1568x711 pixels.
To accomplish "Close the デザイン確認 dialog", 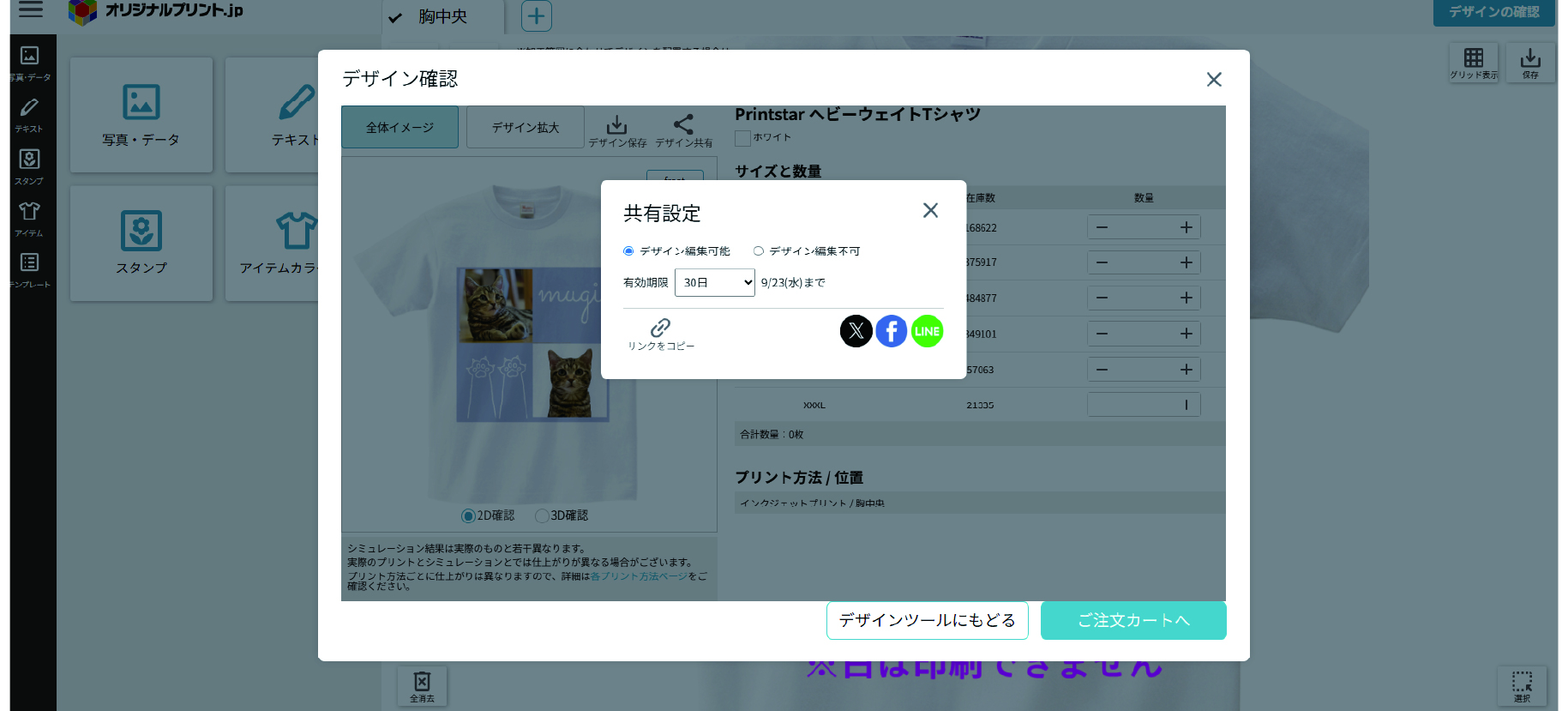I will click(x=1214, y=80).
